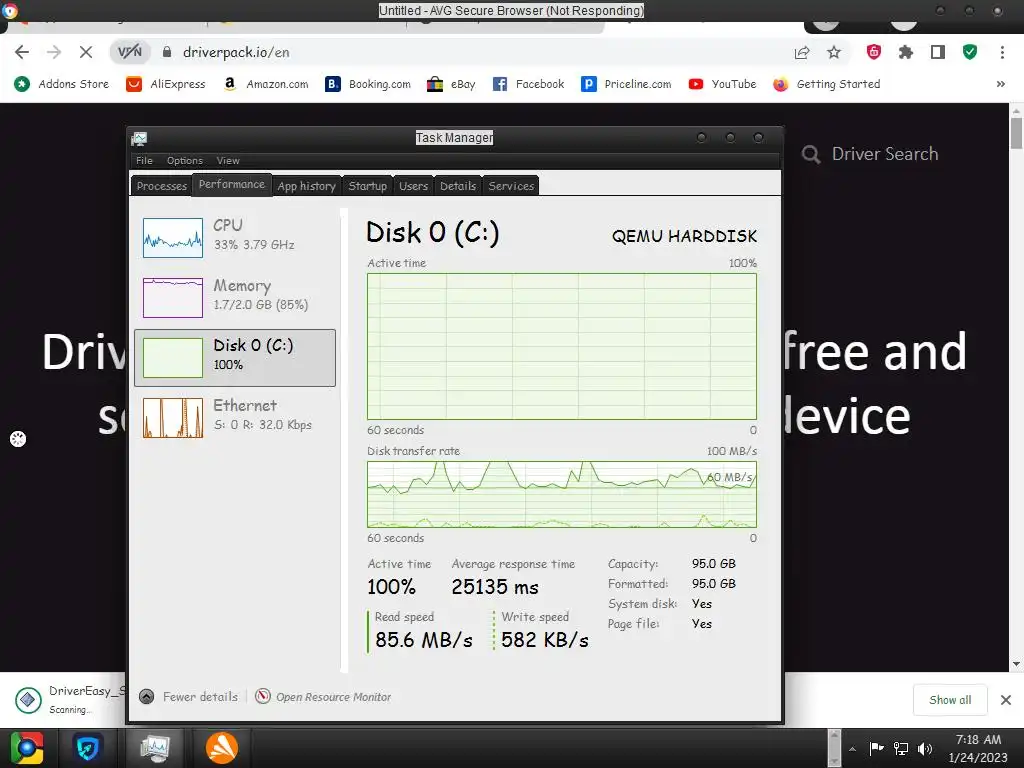Click the Driver Search magnifier on webpage
Viewport: 1024px width, 768px height.
point(810,155)
